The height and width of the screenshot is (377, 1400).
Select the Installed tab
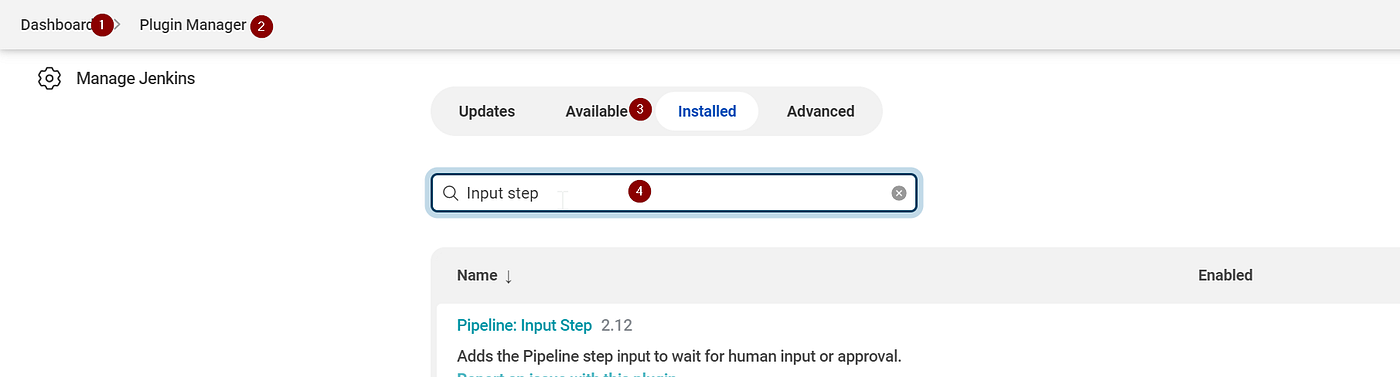click(x=707, y=111)
